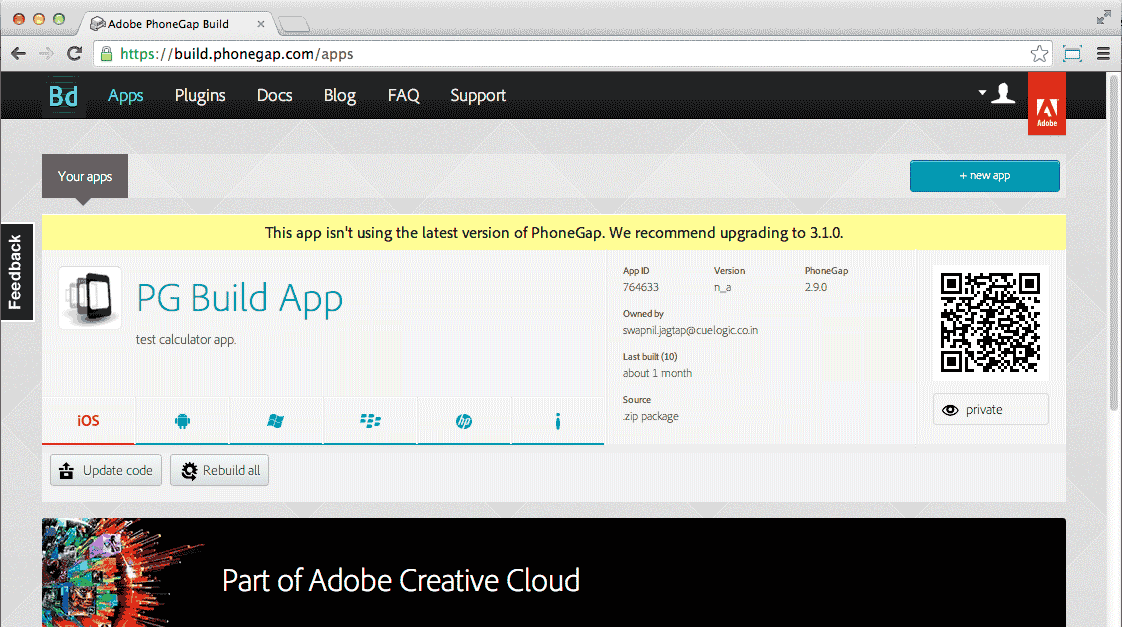The height and width of the screenshot is (627, 1122).
Task: Go to the Docs page
Action: tap(274, 96)
